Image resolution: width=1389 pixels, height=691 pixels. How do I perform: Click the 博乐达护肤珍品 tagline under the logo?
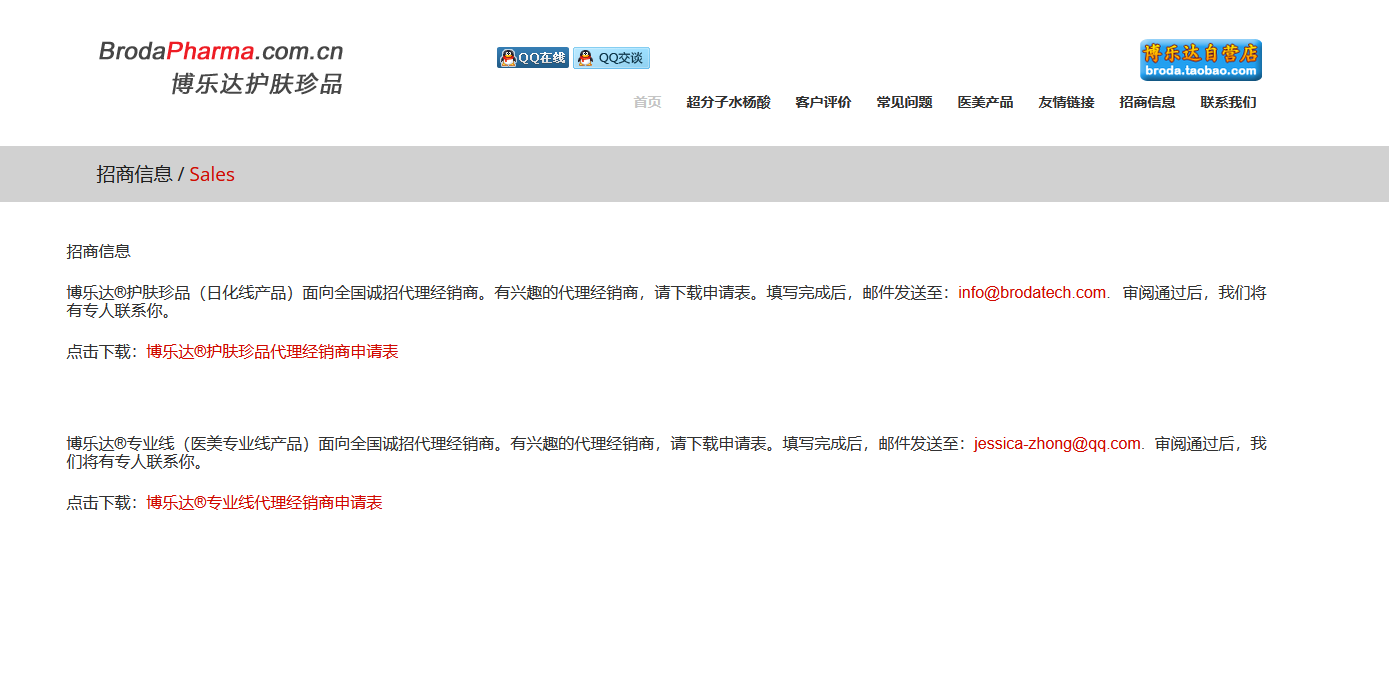coord(257,84)
